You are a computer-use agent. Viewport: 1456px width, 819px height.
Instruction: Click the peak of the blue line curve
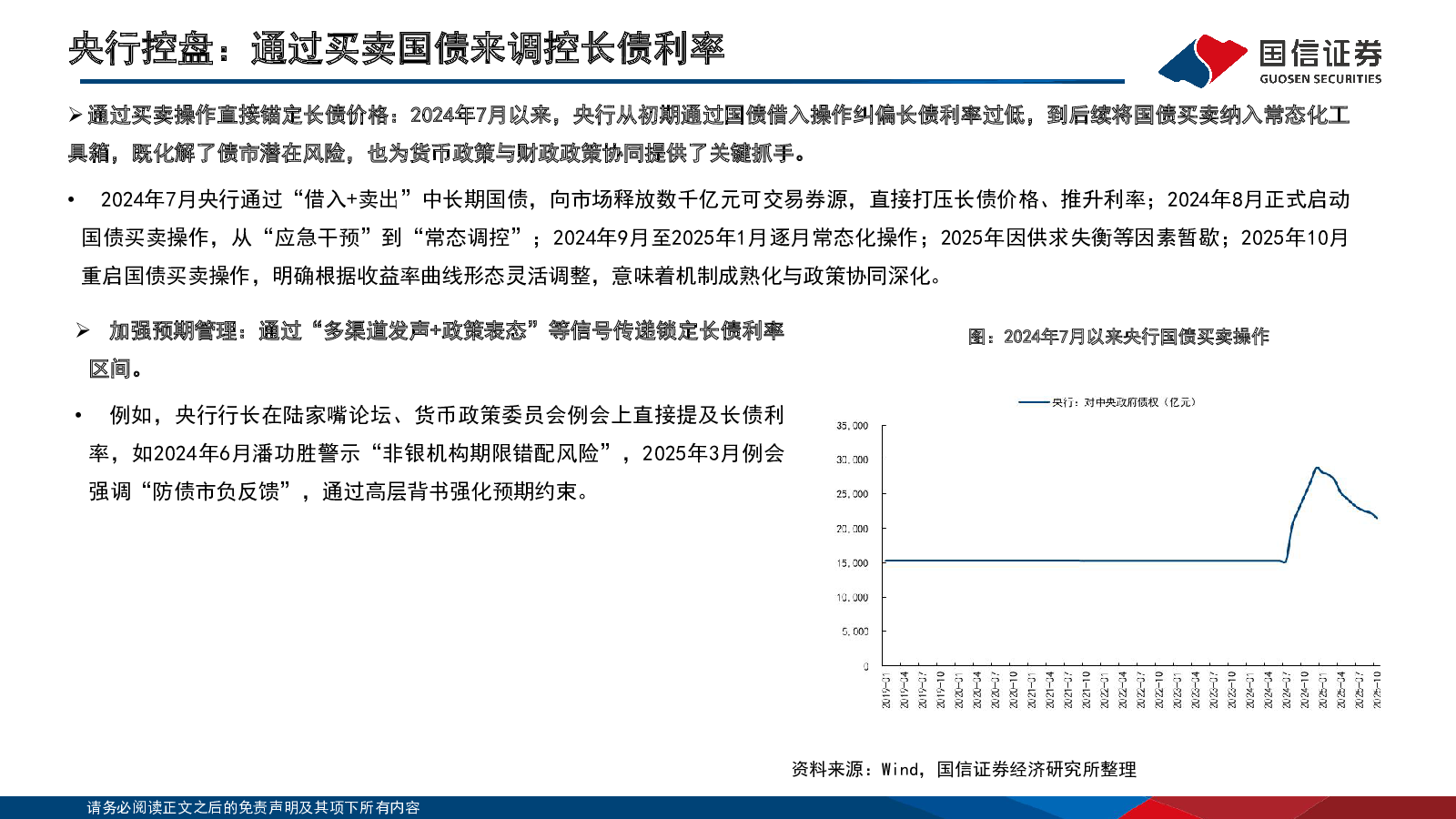click(1317, 468)
